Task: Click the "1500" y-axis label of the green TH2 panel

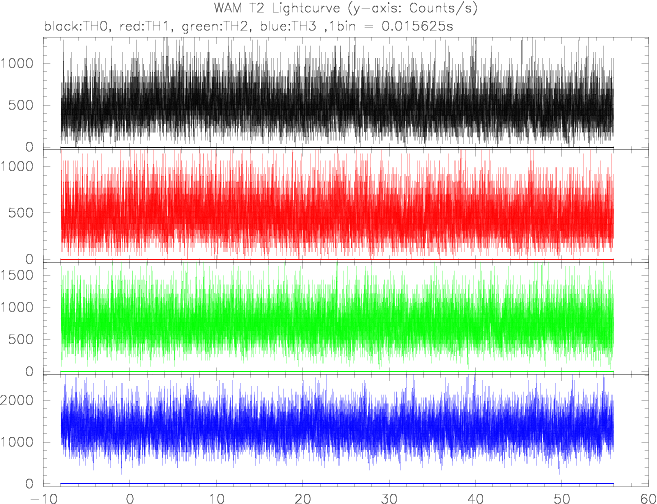Action: (18, 275)
